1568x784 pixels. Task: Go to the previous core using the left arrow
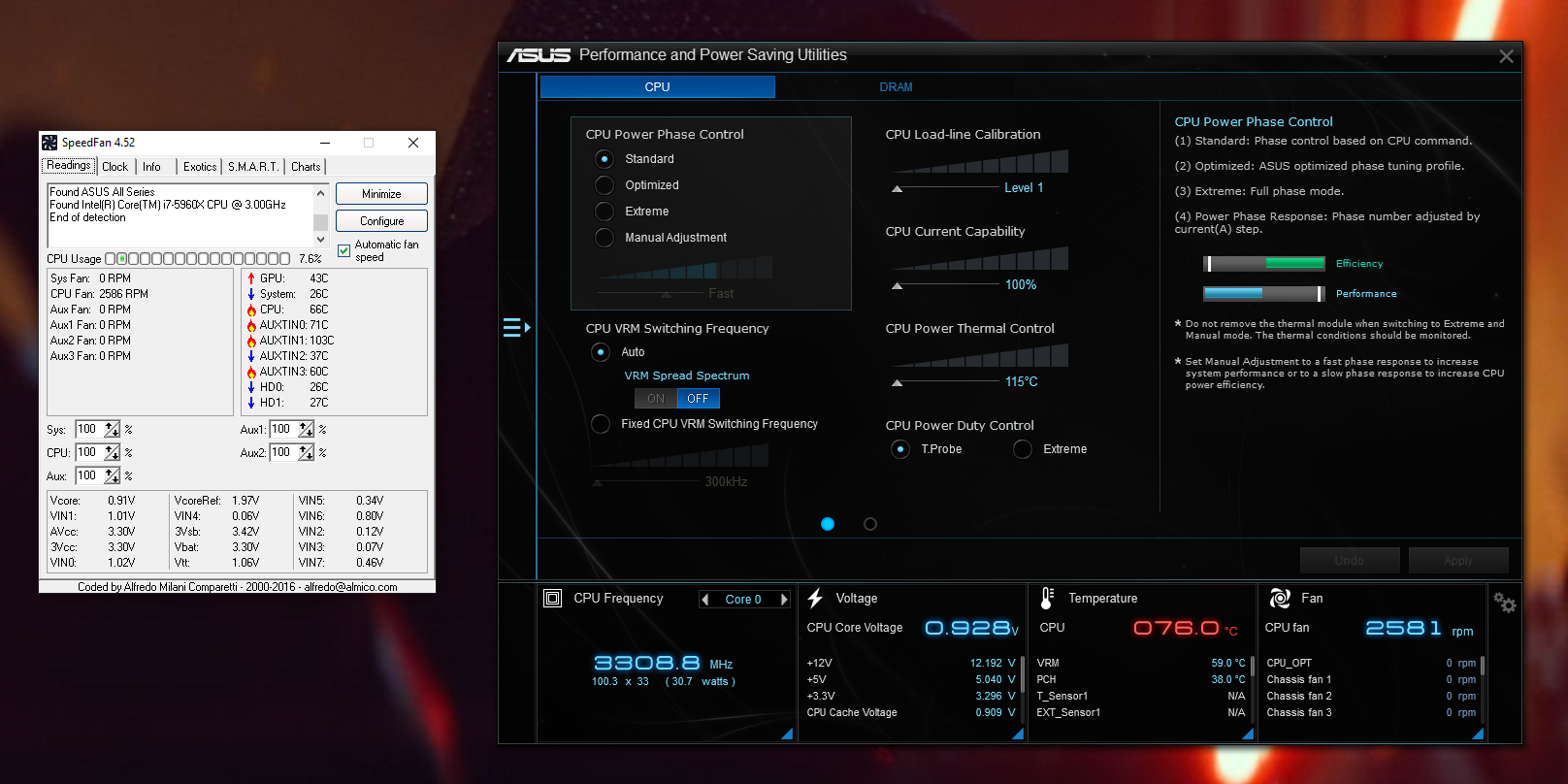(705, 600)
